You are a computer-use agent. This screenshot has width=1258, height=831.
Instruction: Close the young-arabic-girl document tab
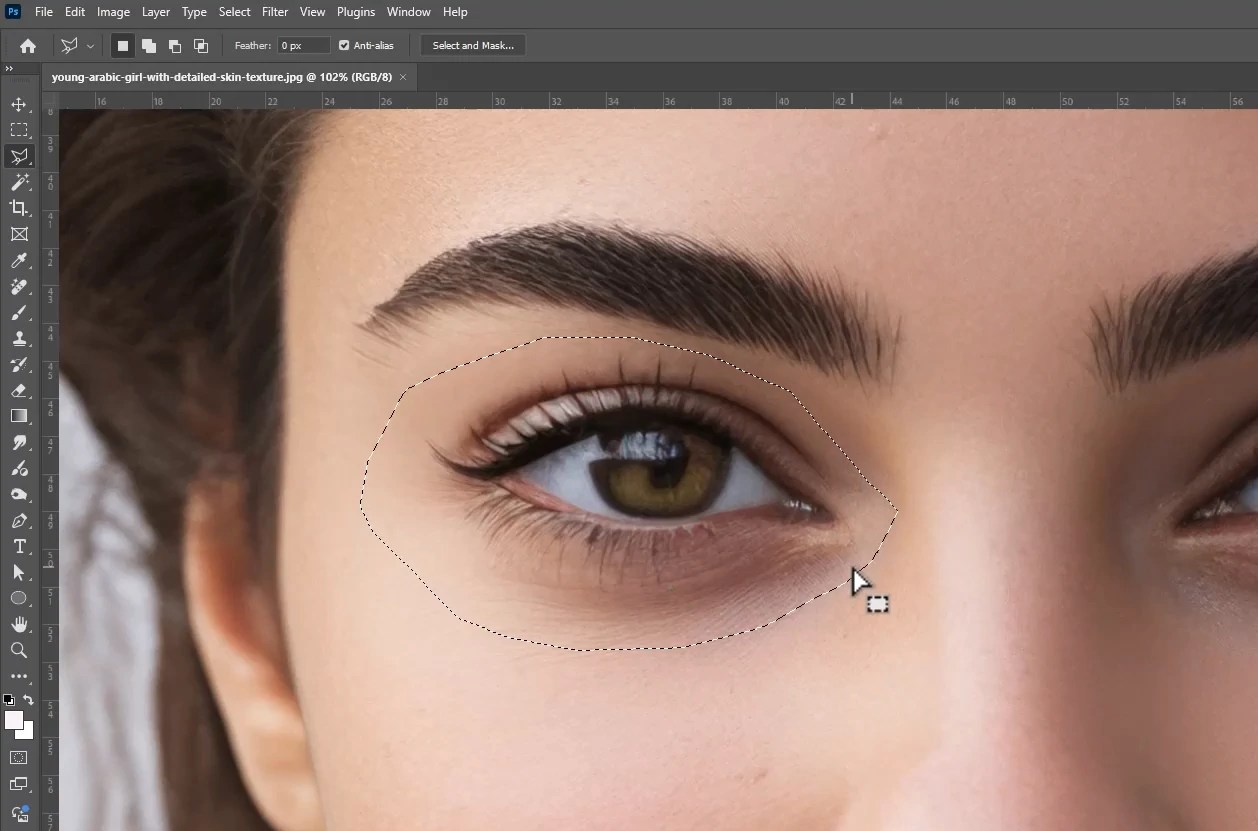(402, 76)
